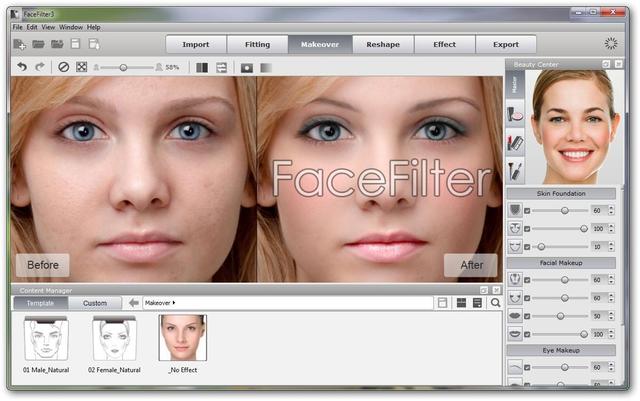The image size is (640, 401).
Task: Toggle checkbox for first Facial Makeup slider
Action: click(x=527, y=280)
